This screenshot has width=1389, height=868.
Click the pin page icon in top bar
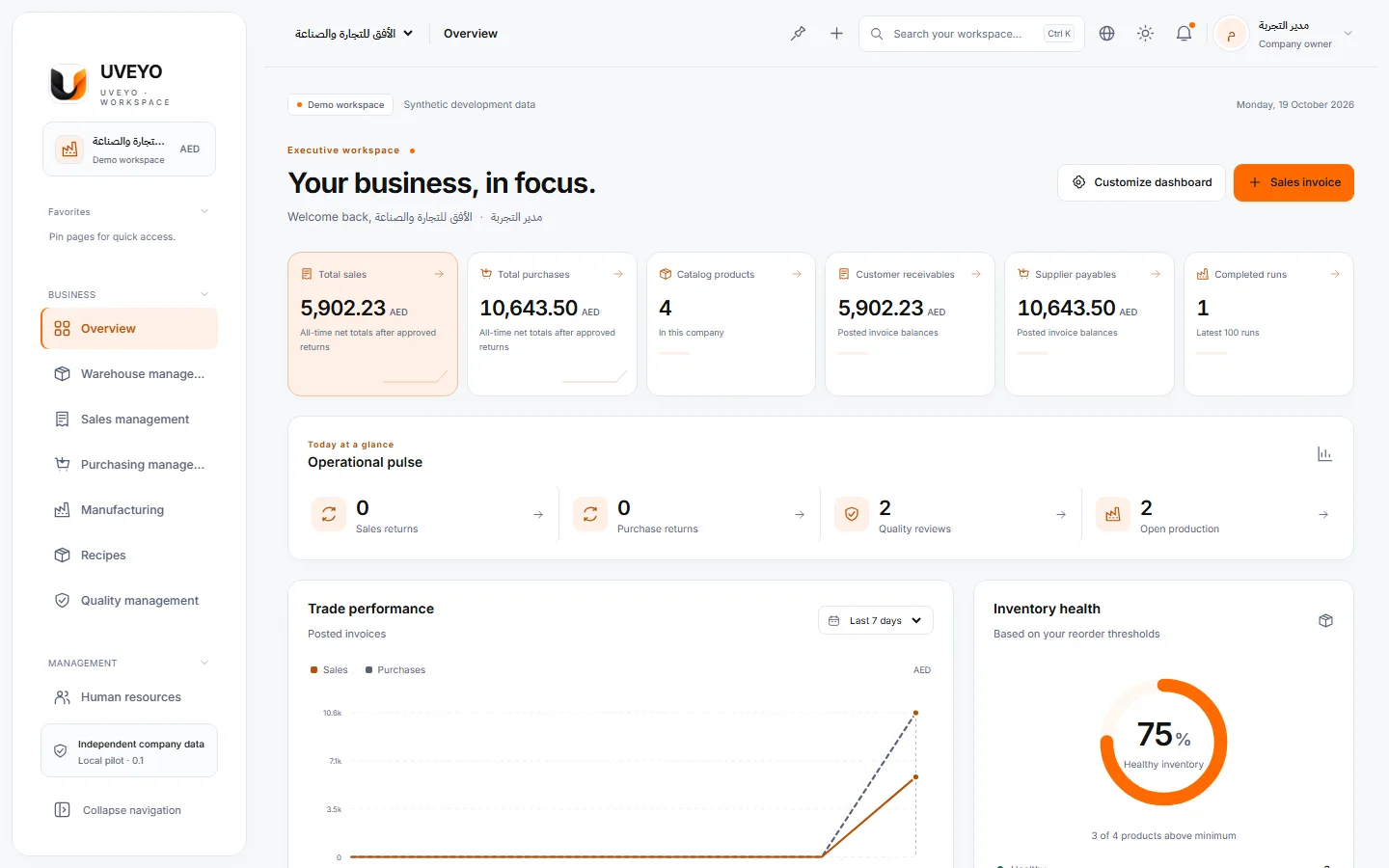point(798,34)
